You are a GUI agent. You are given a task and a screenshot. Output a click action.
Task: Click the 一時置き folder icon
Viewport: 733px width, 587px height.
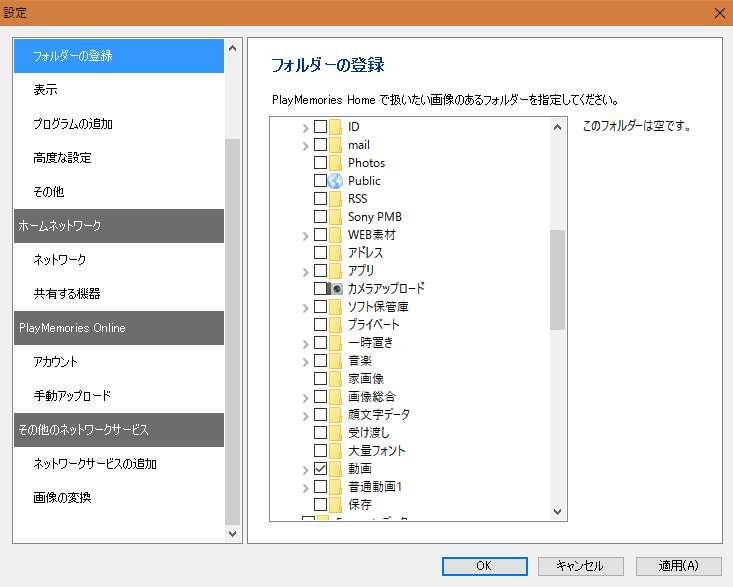[335, 343]
